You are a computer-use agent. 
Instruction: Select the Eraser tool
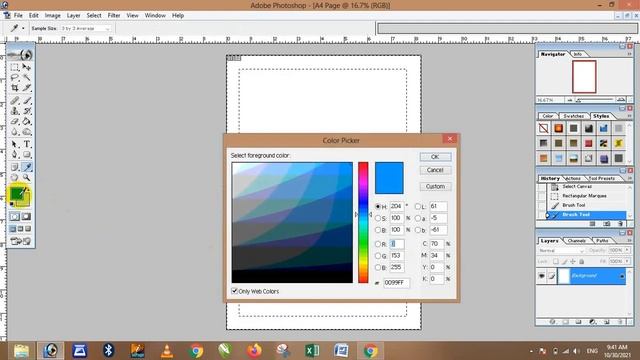point(15,121)
